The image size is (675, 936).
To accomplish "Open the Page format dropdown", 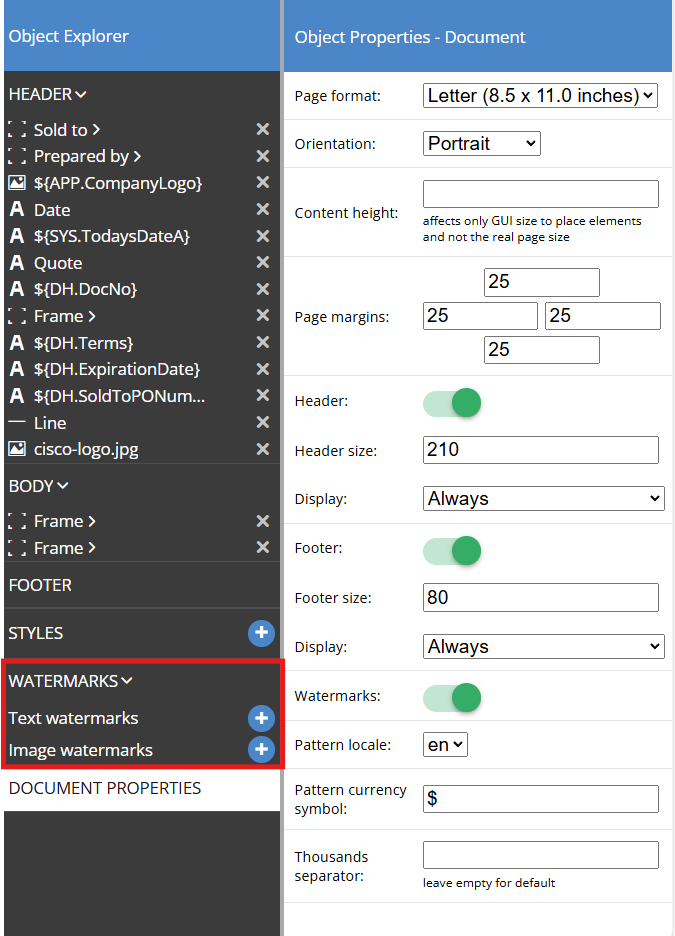I will 540,96.
